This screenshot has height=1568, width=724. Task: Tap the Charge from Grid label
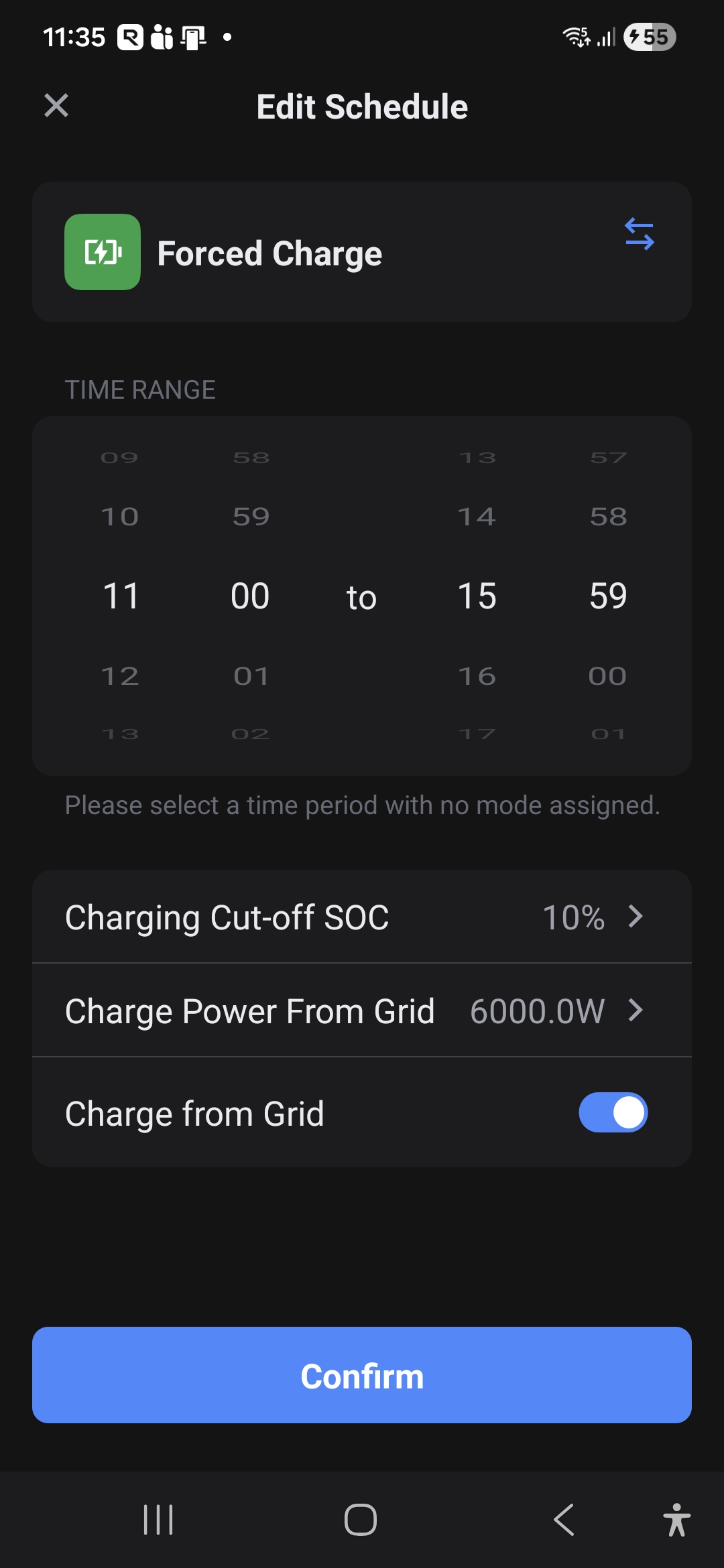[194, 1114]
